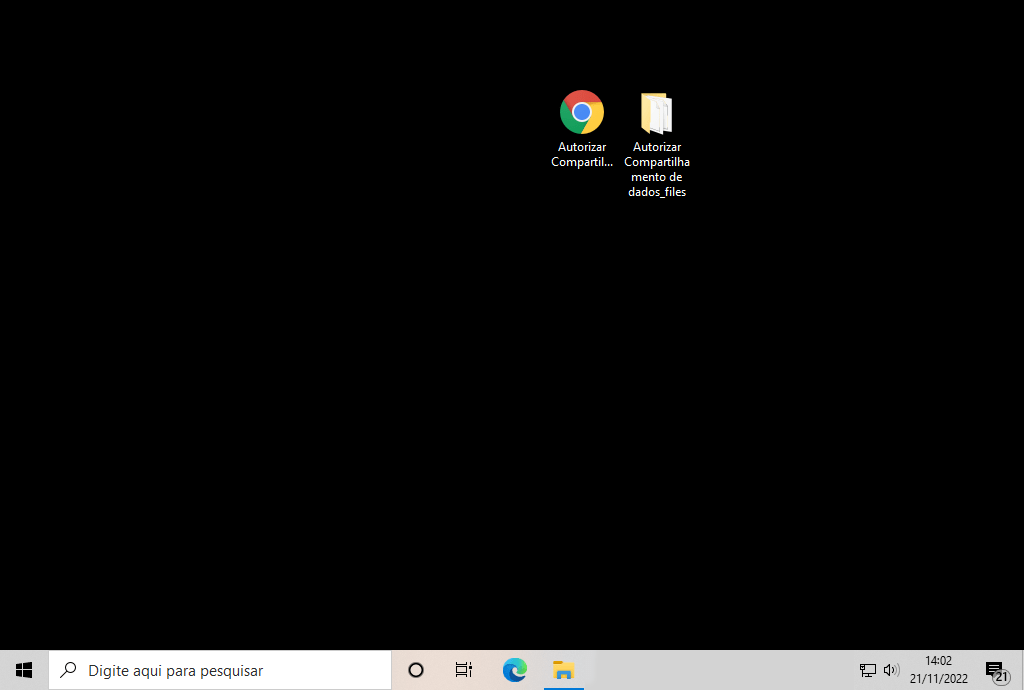
Task: Launch Microsoft Edge from the taskbar
Action: point(514,670)
